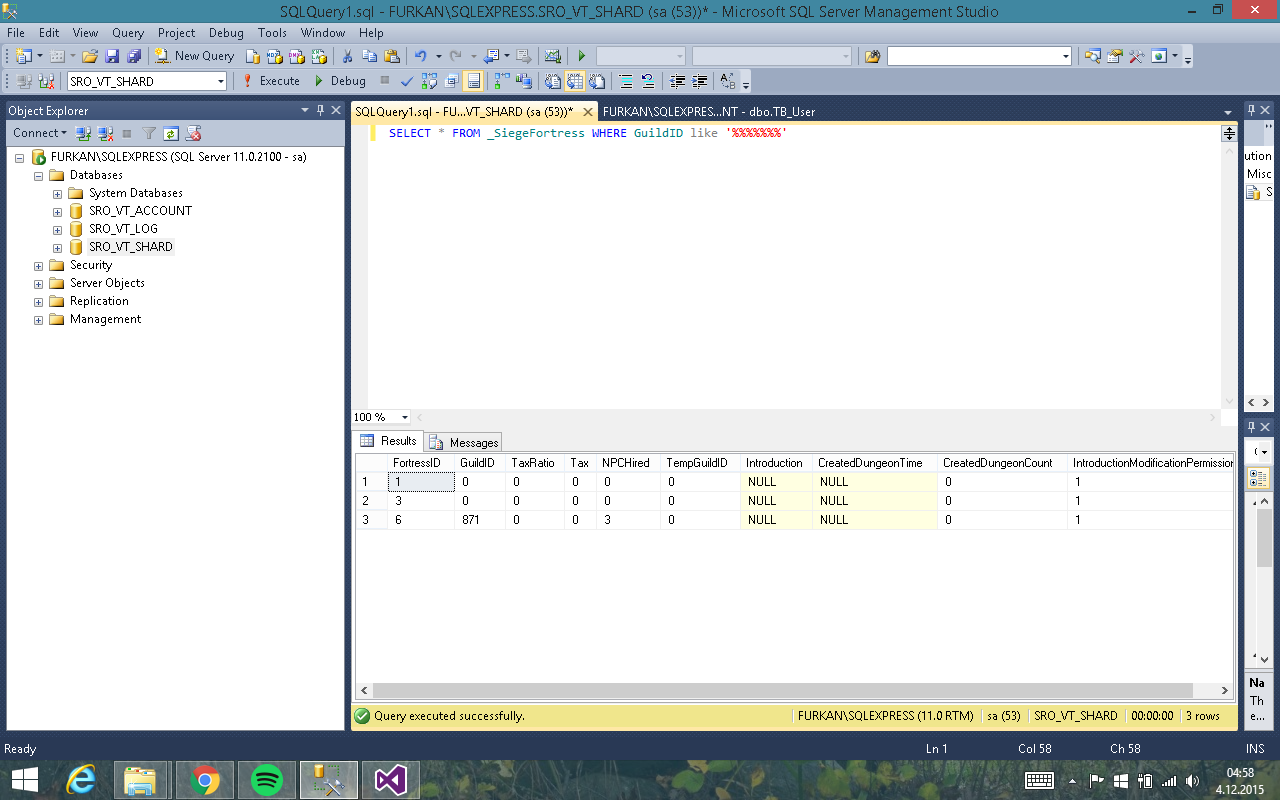The image size is (1280, 800).
Task: Toggle Results to Grid icon
Action: tap(576, 81)
